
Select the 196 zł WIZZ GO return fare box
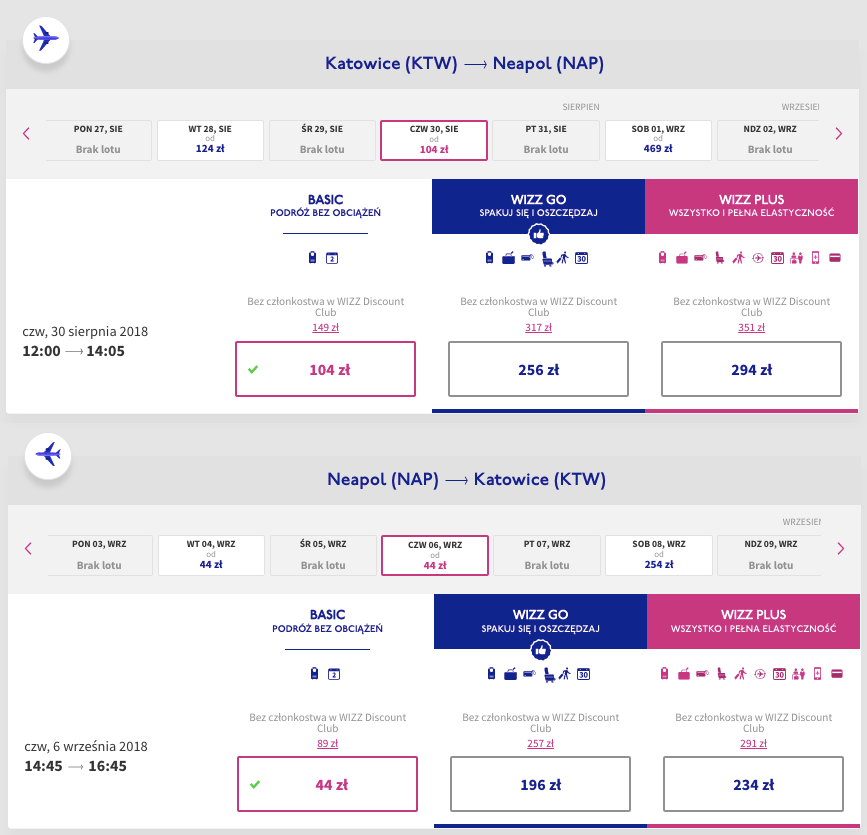pos(540,784)
